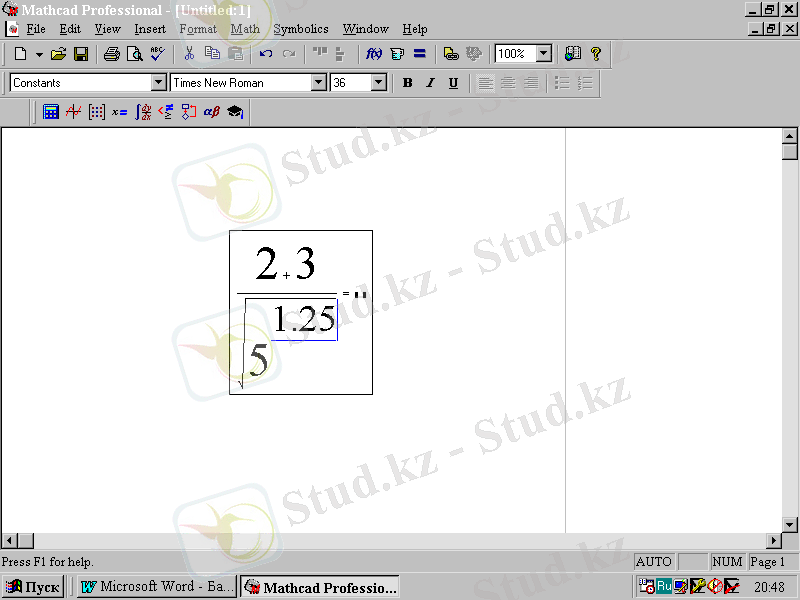The image size is (800, 600).
Task: Open the Math menu
Action: pos(245,29)
